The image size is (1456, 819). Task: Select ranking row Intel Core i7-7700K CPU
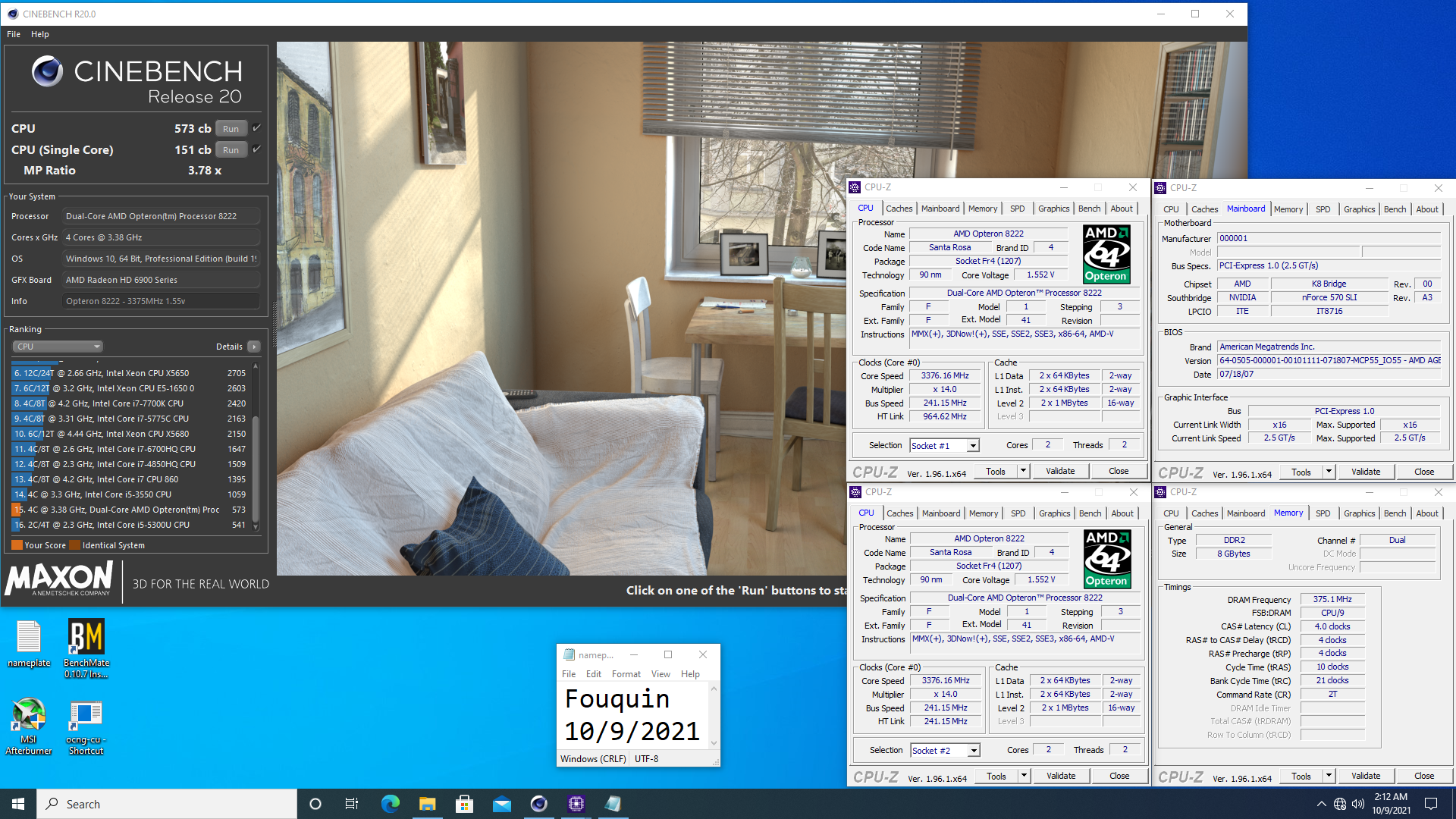131,403
